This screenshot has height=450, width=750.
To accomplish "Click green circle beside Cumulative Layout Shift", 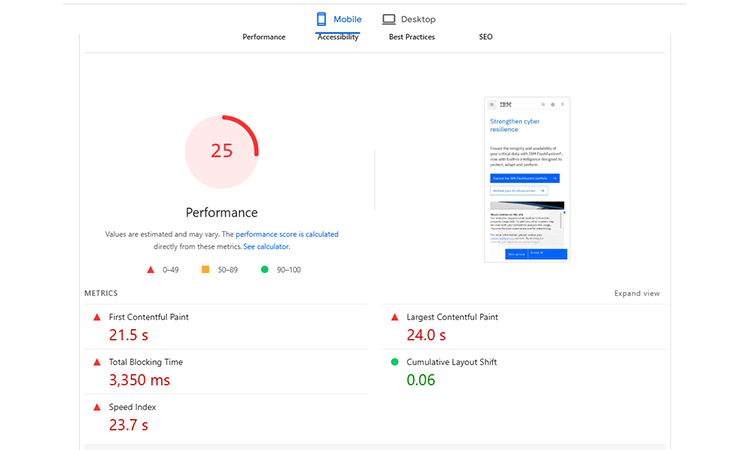I will pos(394,362).
